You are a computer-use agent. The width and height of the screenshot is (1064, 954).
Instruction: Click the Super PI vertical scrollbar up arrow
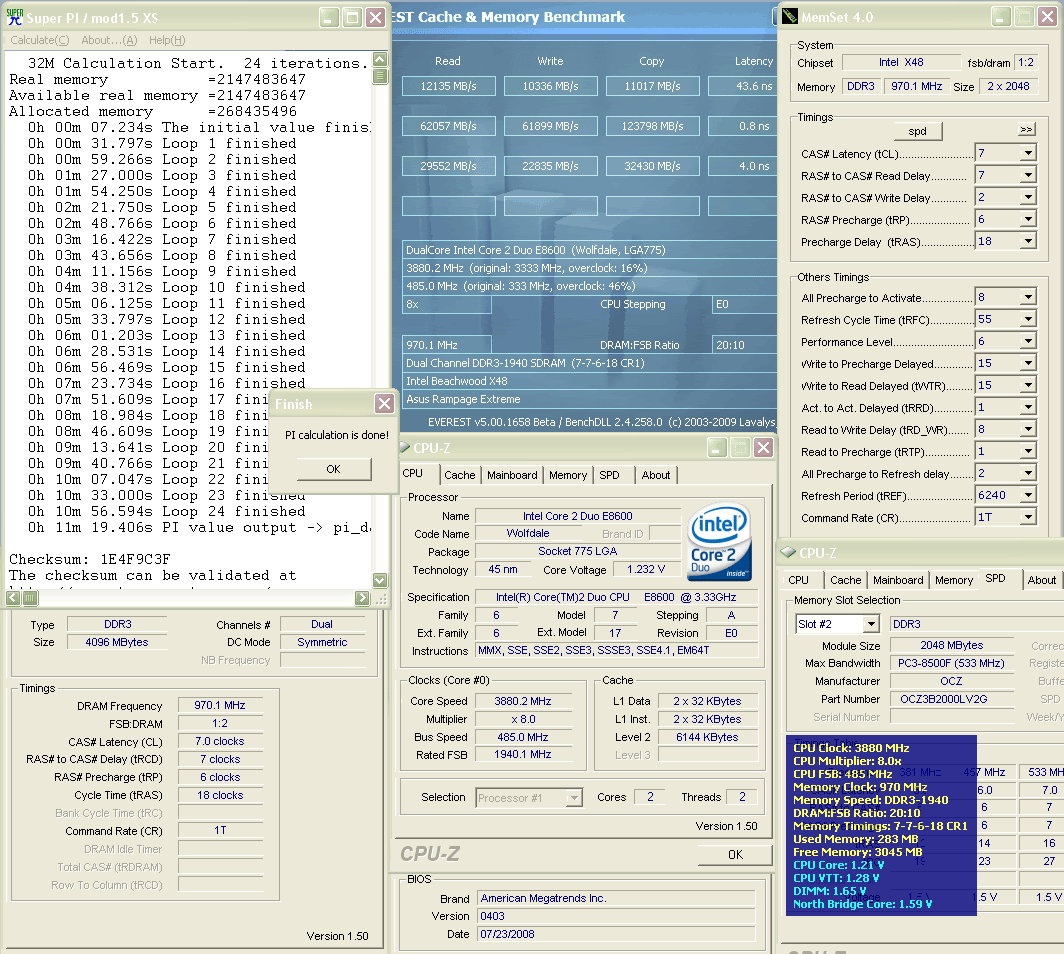(x=380, y=59)
